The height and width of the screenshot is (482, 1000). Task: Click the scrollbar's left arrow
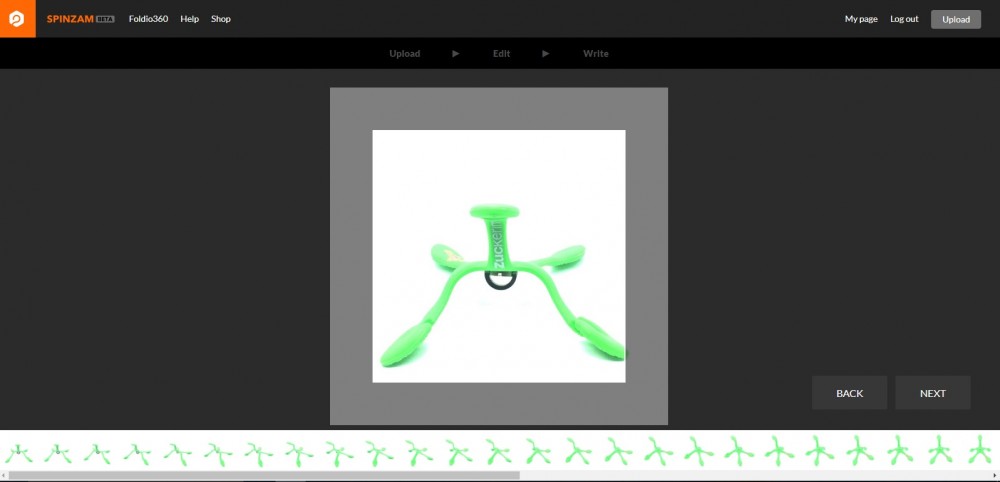point(3,476)
